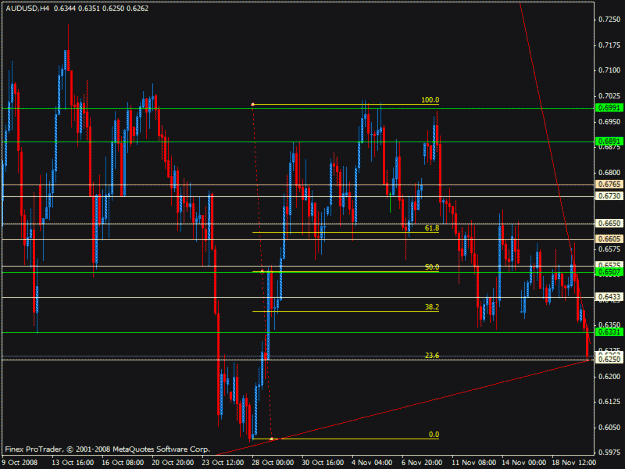Click the 0.6125 price axis label

(x=609, y=402)
